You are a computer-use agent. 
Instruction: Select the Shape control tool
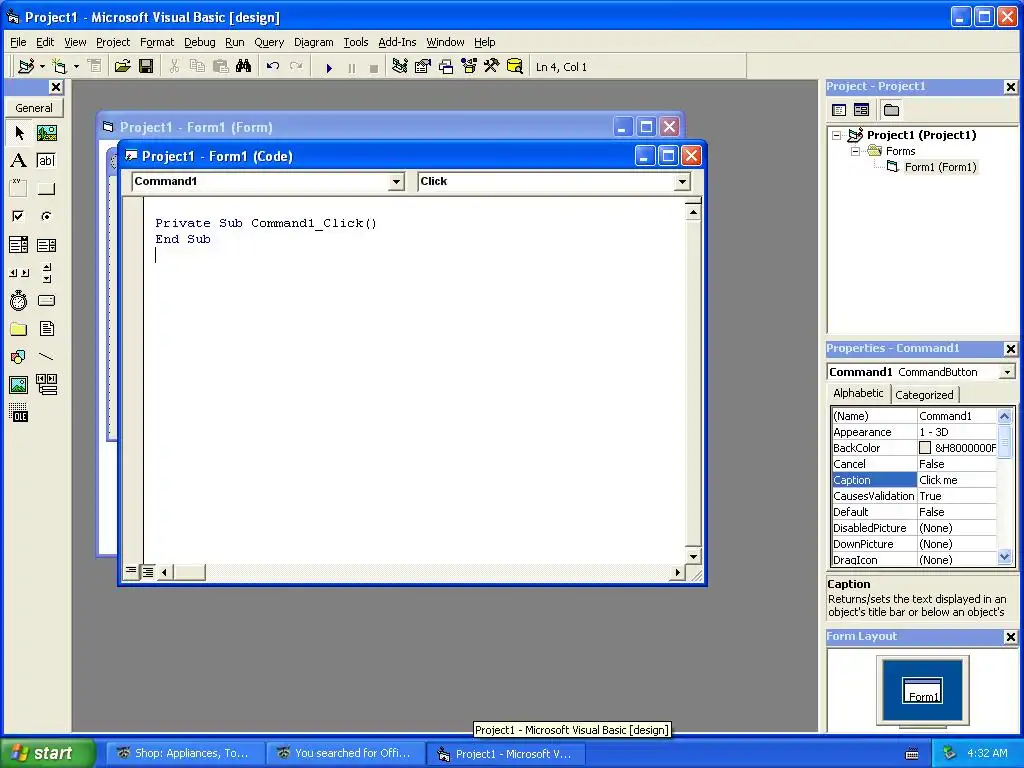(19, 357)
